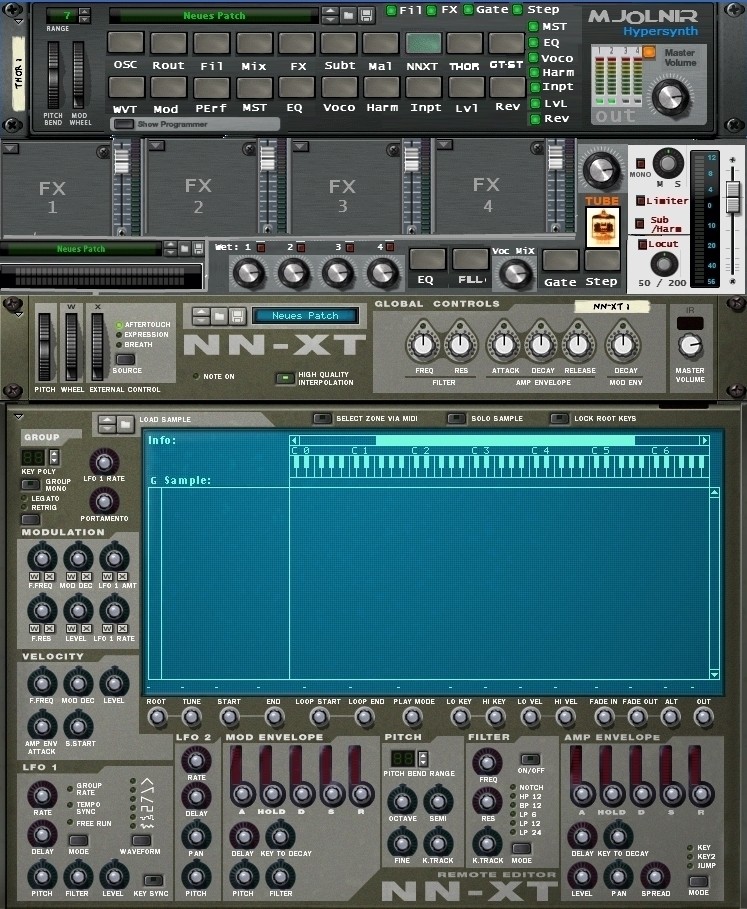Click the output level fader beside meter
Image resolution: width=747 pixels, height=909 pixels.
pos(733,198)
